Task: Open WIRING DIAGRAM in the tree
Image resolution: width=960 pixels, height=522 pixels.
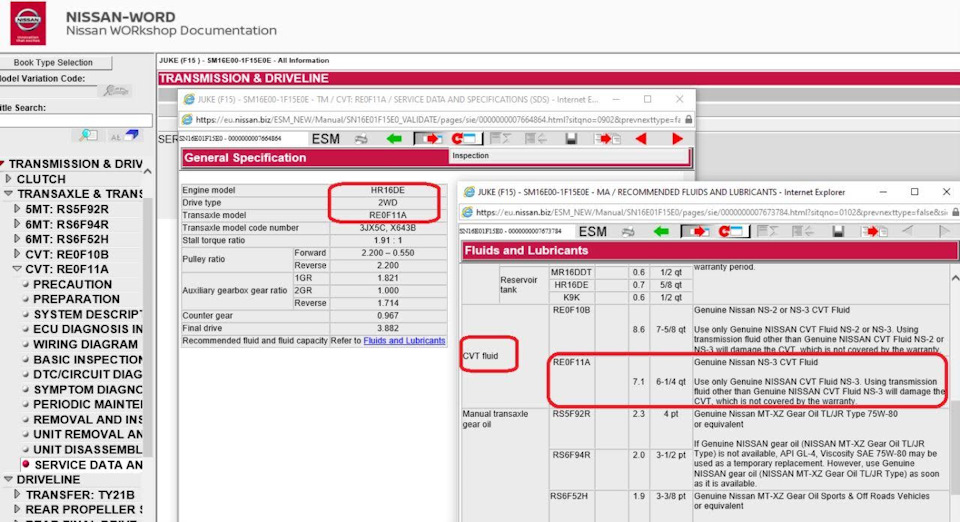Action: pyautogui.click(x=85, y=345)
